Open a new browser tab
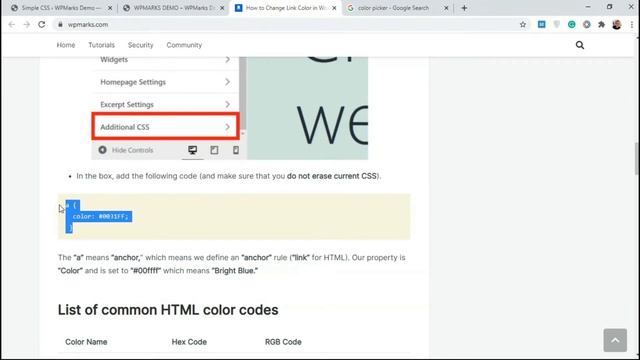The image size is (640, 360). coord(464,8)
